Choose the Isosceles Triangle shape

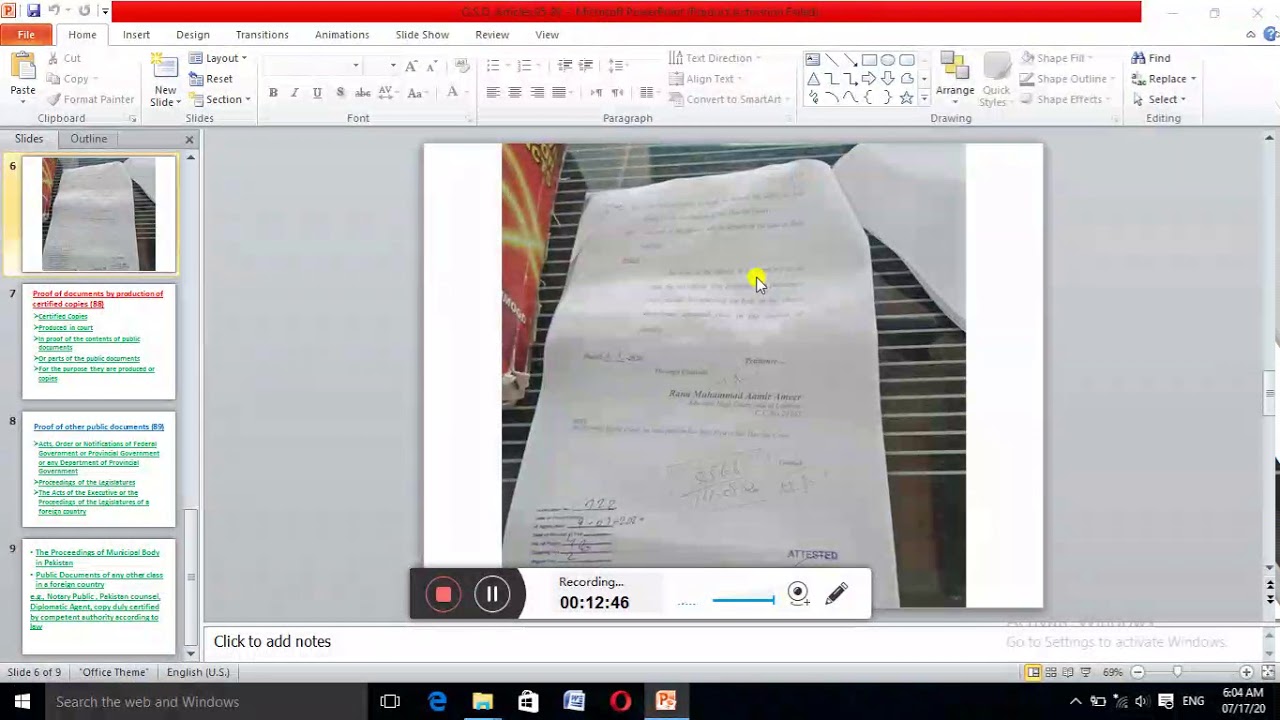pyautogui.click(x=813, y=79)
